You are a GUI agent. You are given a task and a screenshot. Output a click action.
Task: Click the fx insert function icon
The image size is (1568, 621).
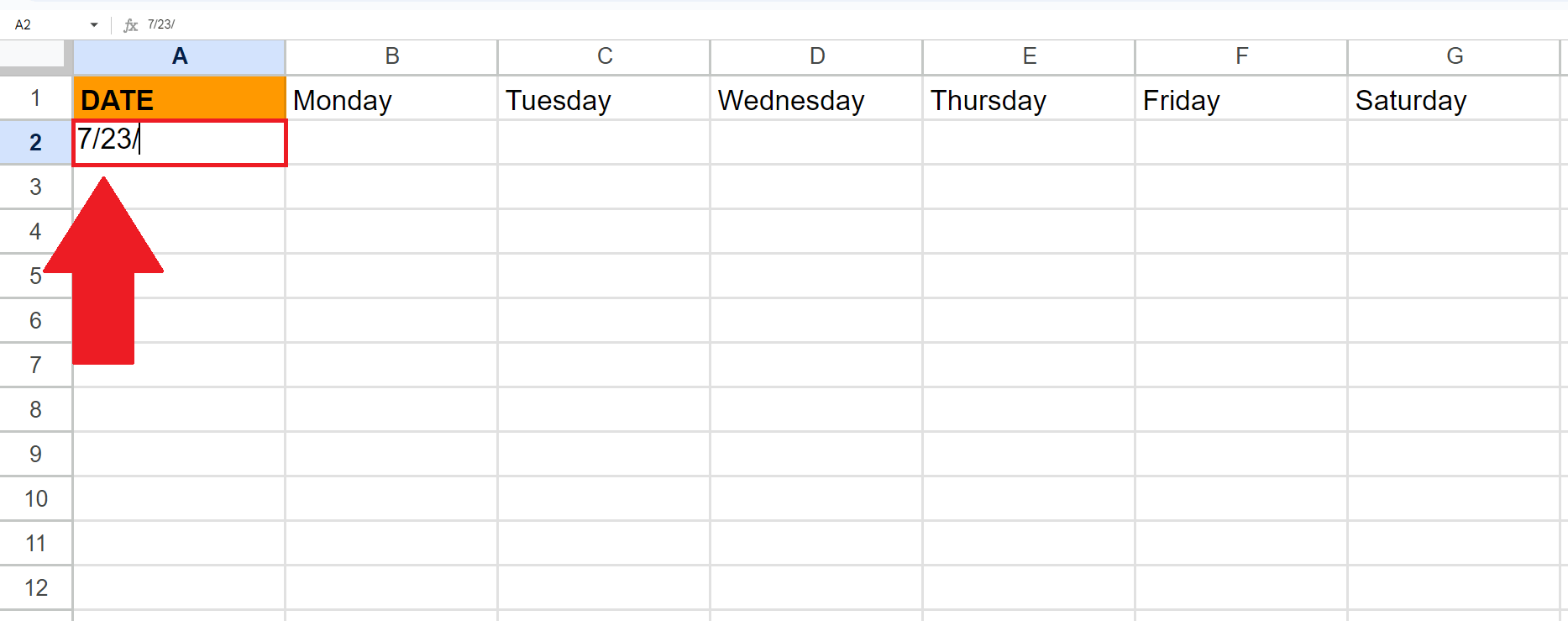tap(129, 24)
